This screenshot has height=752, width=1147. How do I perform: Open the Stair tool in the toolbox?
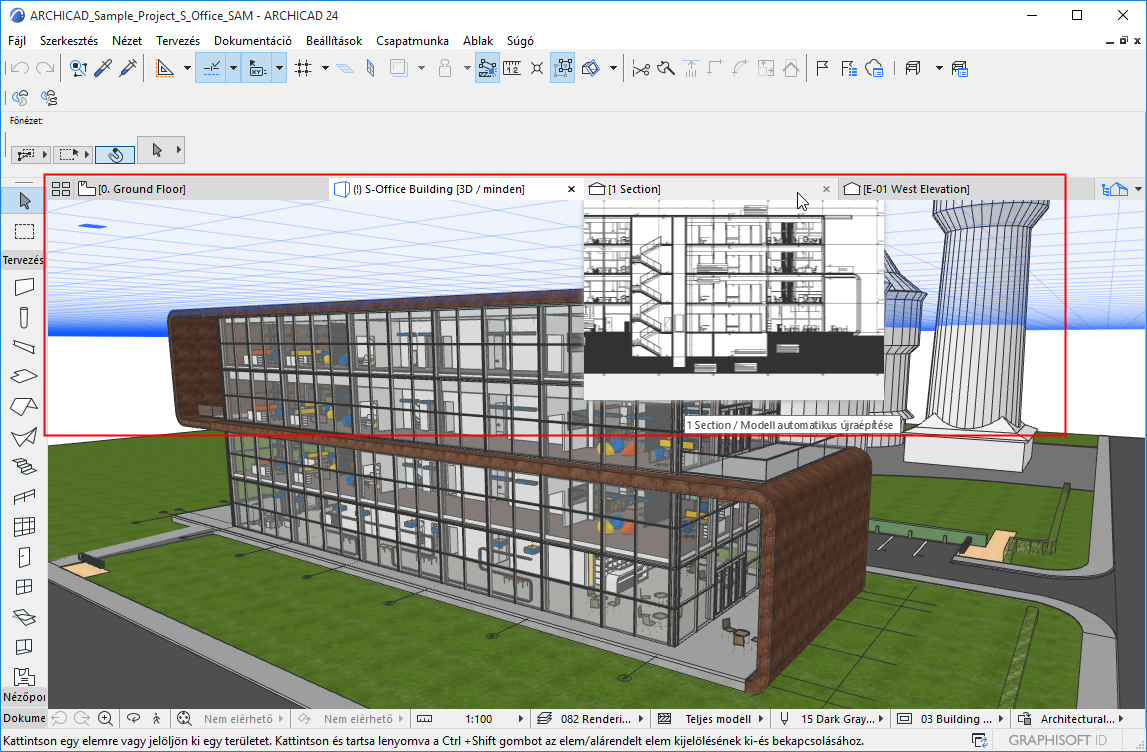point(25,466)
